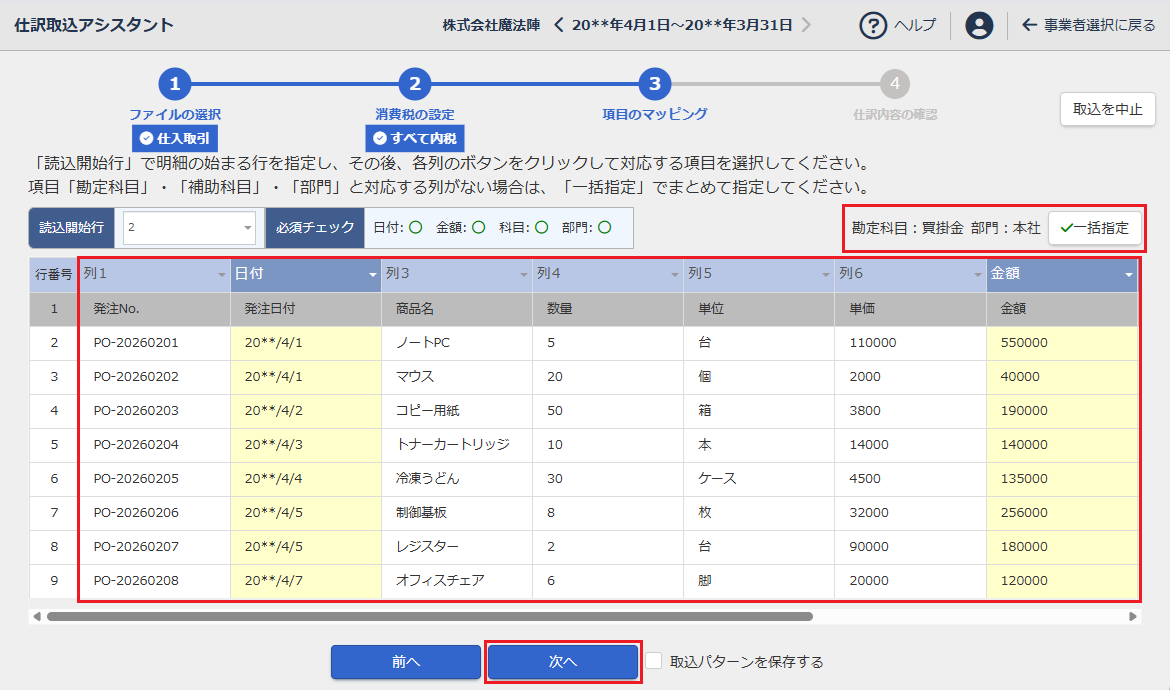Click step 2 circle 消費税の設定
Screen dimensions: 1170x690
coord(414,85)
